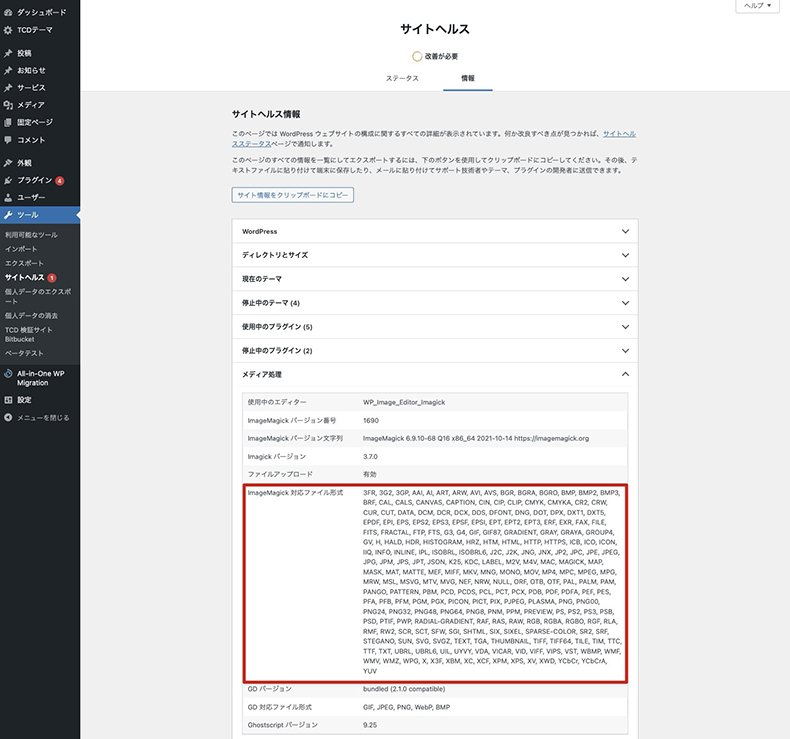The height and width of the screenshot is (739, 790).
Task: Expand the 停止中のプラグイン (2) section
Action: point(435,351)
